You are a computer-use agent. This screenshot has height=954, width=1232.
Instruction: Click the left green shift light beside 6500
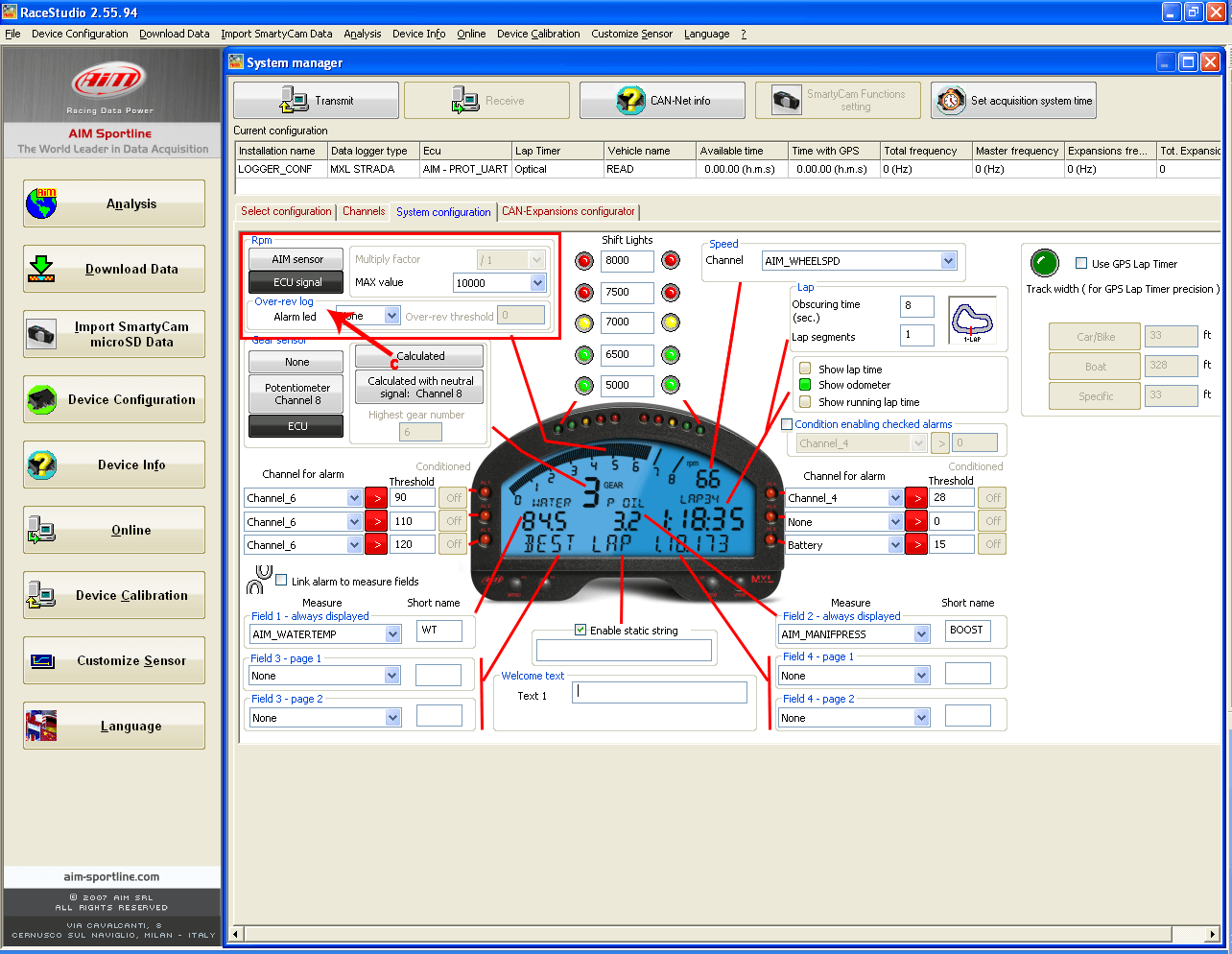coord(584,355)
